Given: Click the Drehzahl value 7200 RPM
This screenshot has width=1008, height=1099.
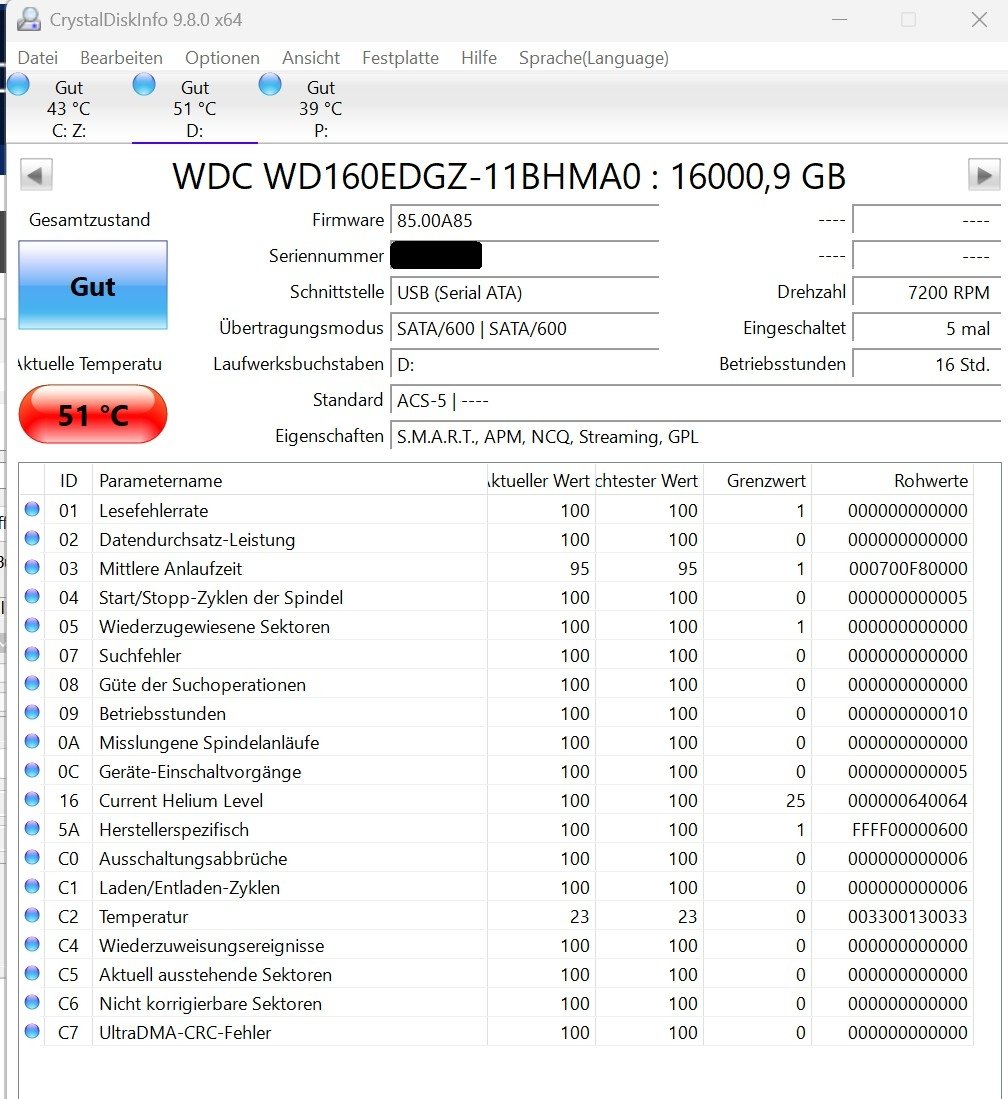Looking at the screenshot, I should pyautogui.click(x=927, y=292).
